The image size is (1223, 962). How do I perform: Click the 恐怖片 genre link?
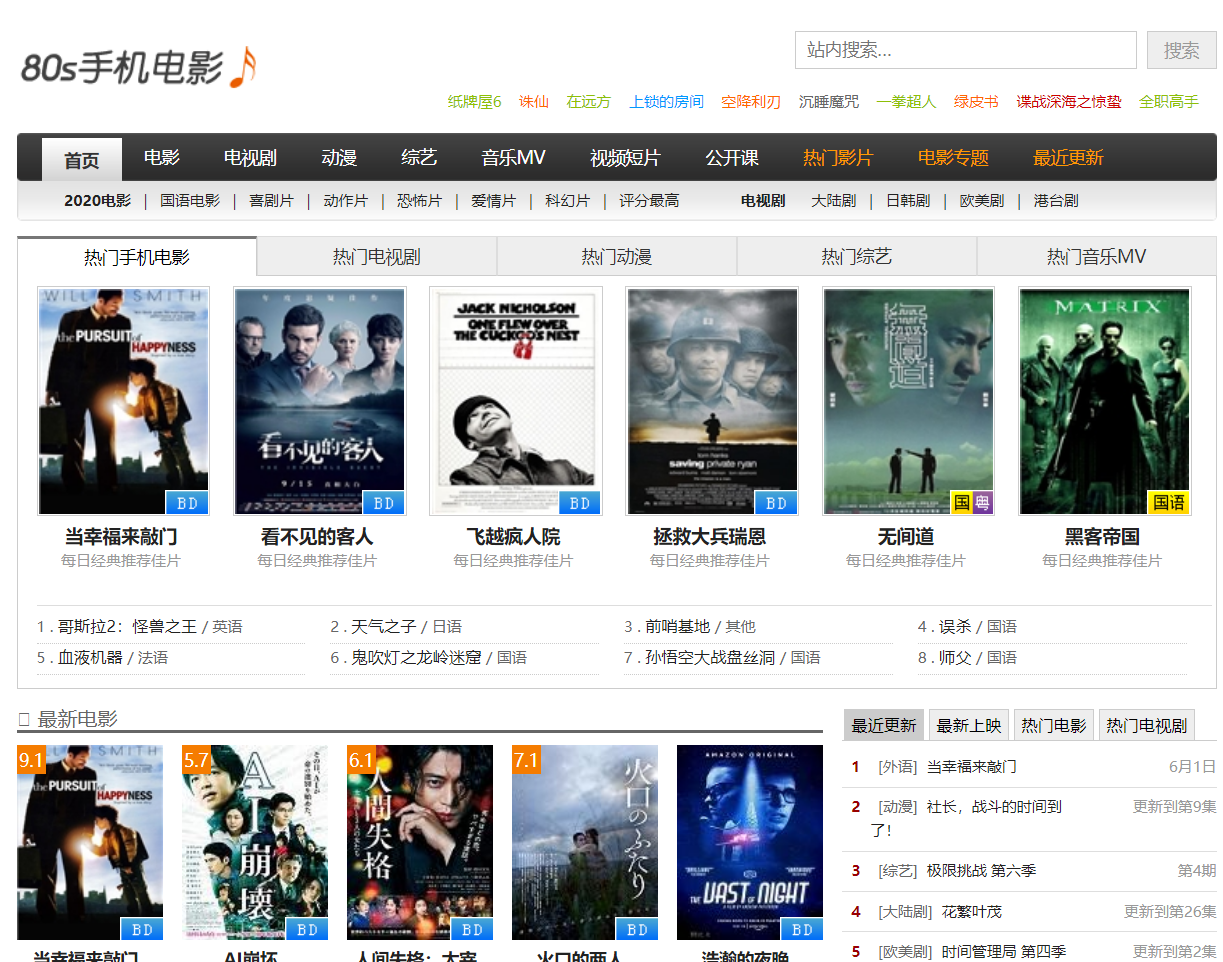[x=419, y=200]
